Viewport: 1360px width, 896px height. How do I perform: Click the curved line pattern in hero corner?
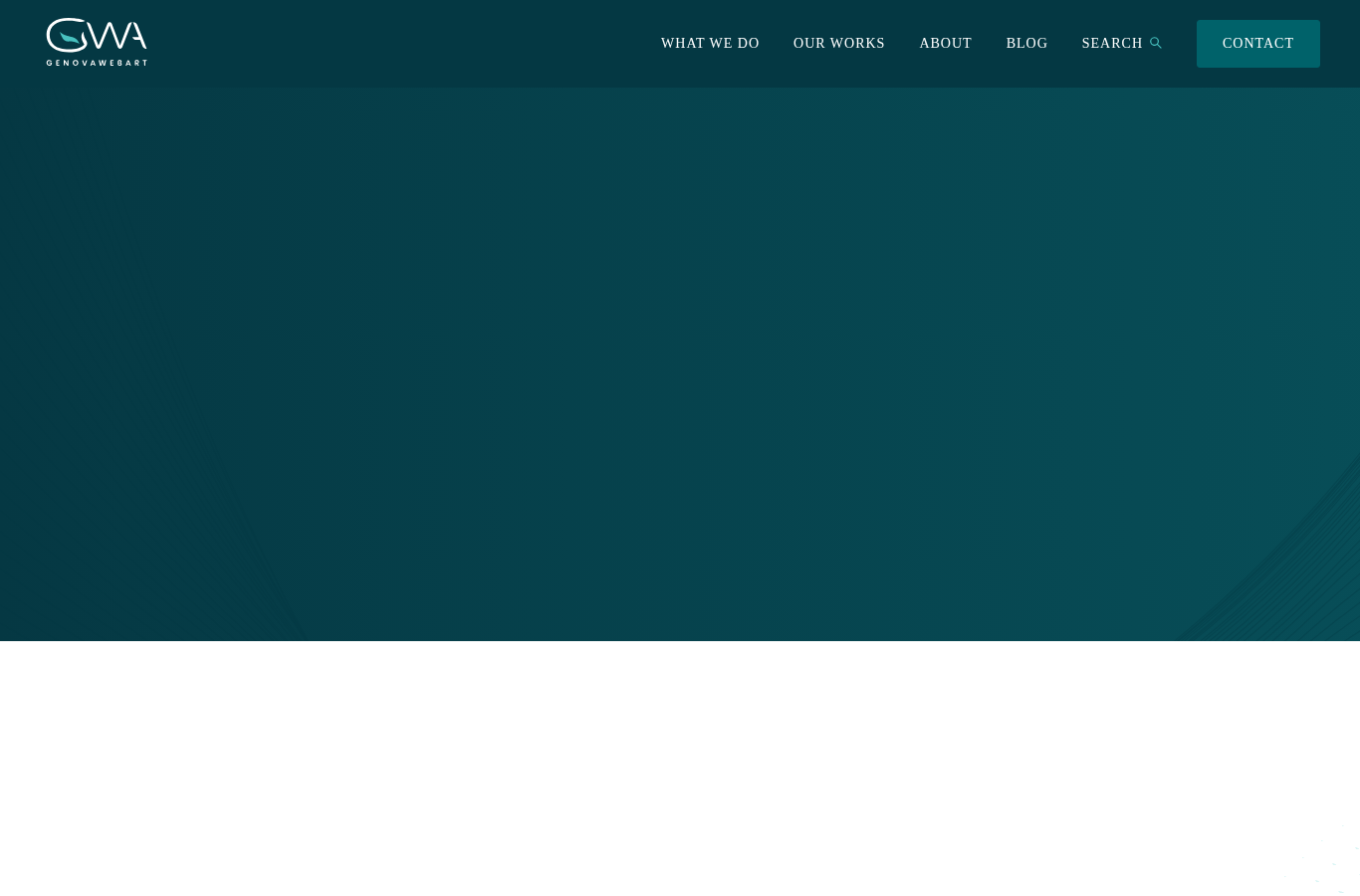pos(1284,567)
